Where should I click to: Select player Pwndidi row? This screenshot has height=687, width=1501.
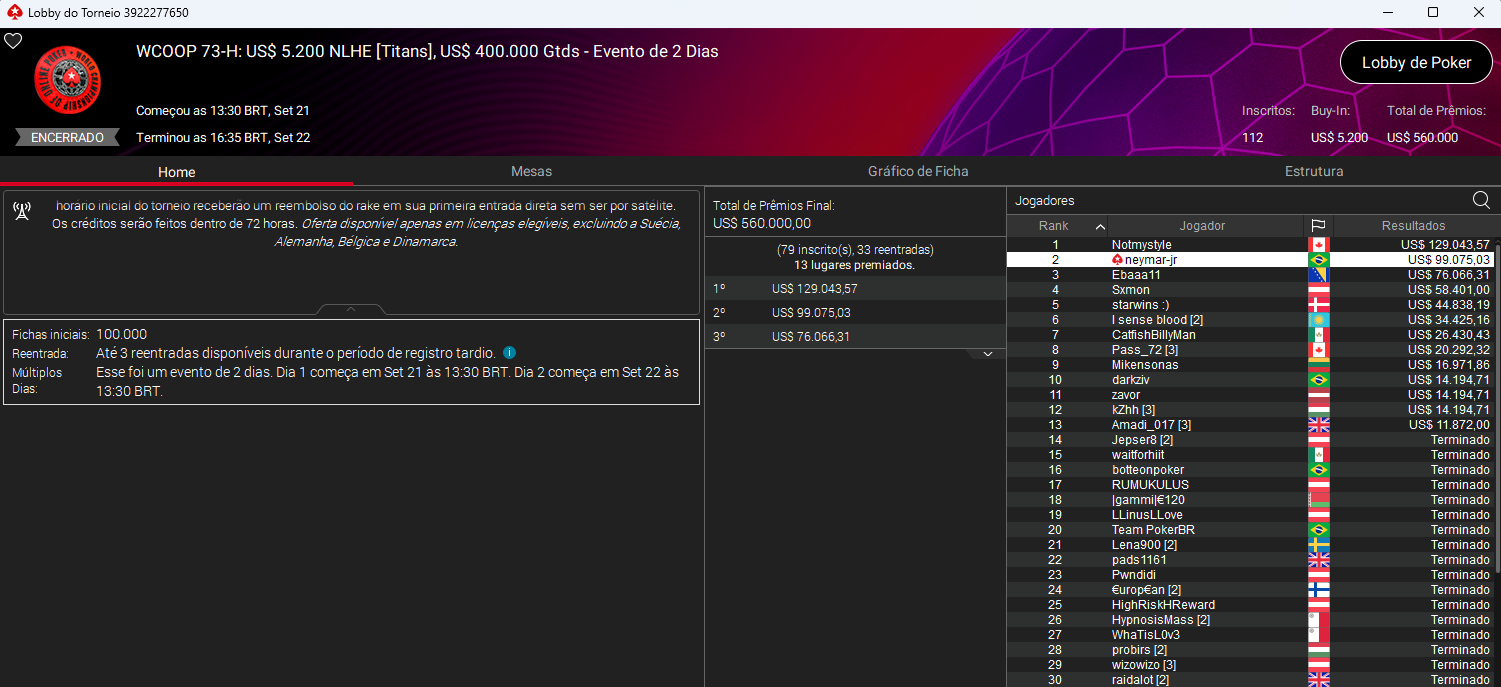tap(1250, 575)
